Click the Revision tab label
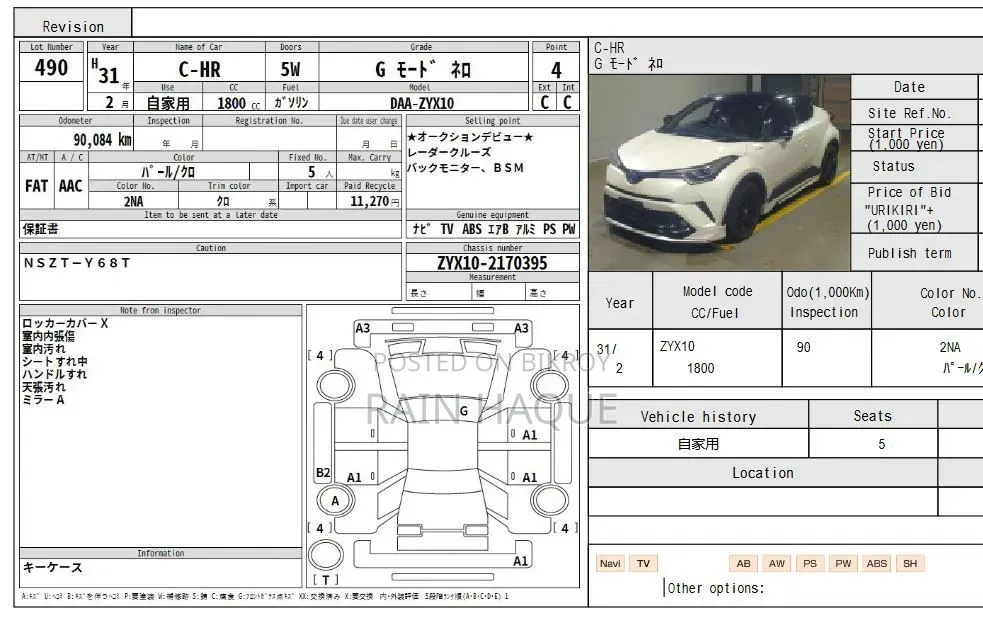This screenshot has height=626, width=983. [73, 26]
